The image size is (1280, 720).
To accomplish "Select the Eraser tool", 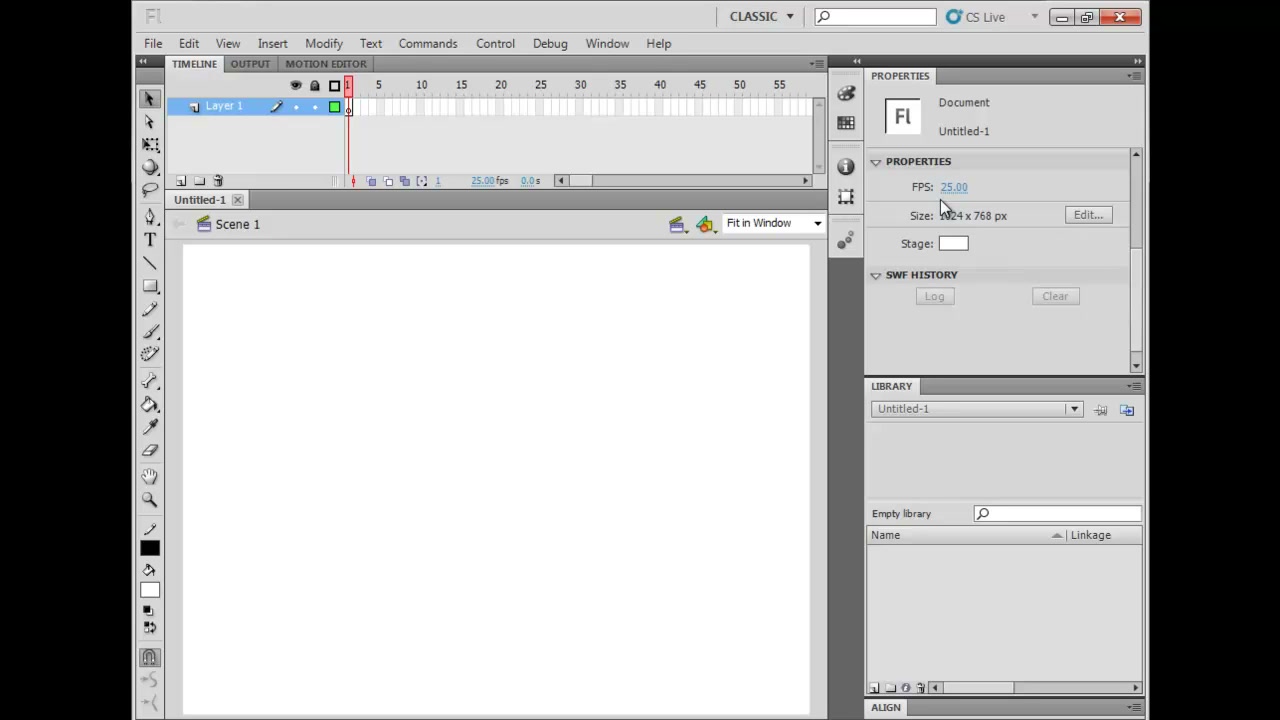I will click(x=150, y=450).
